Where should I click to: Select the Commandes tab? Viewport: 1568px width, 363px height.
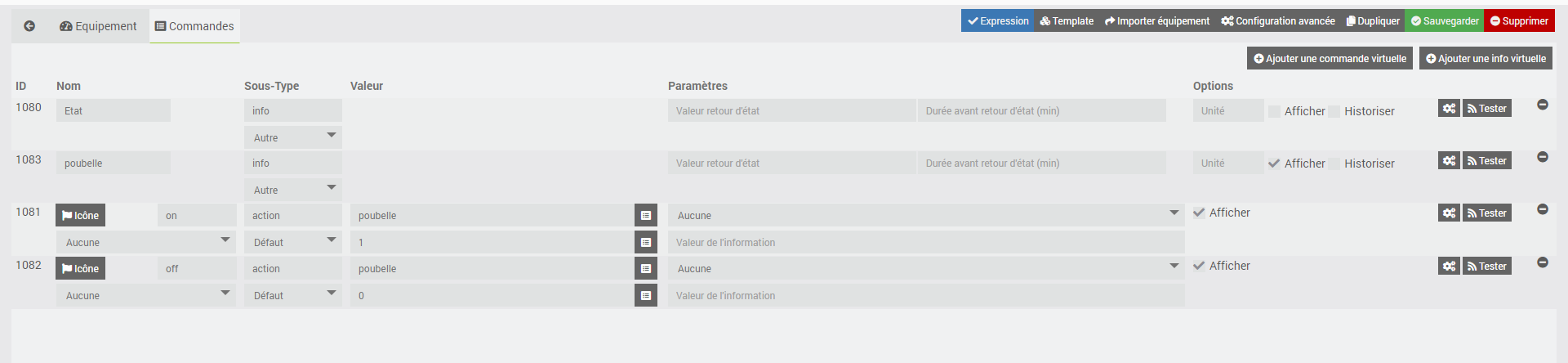194,26
